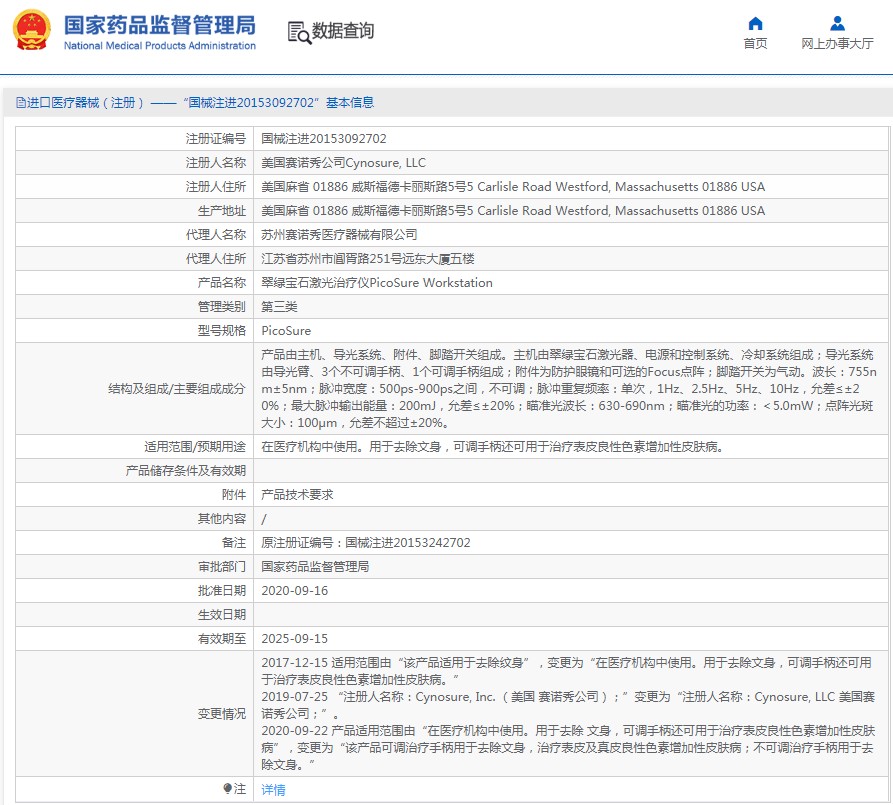Select the 第三类 category value
This screenshot has width=893, height=805.
pos(279,307)
